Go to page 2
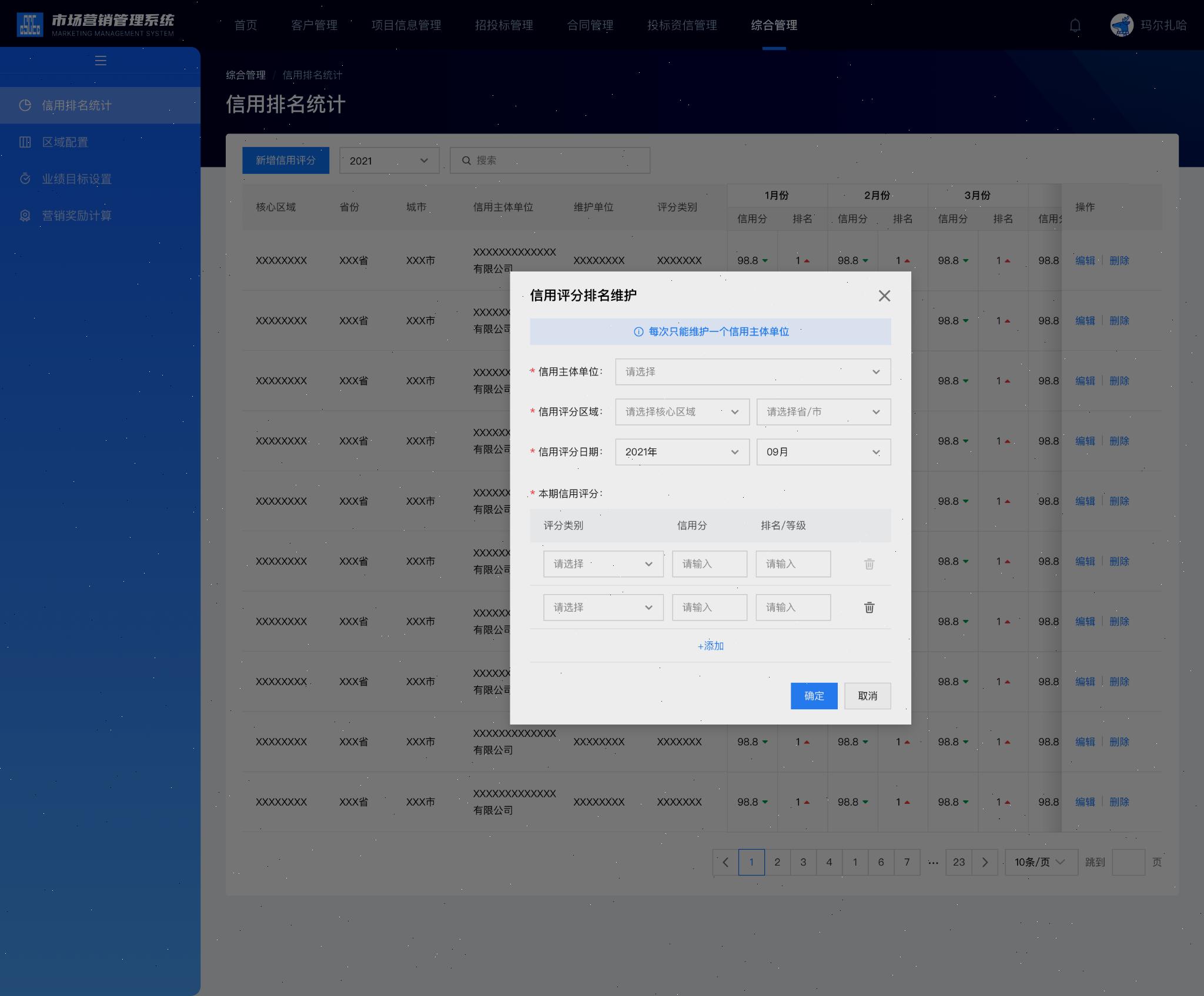Image resolution: width=1204 pixels, height=996 pixels. coord(777,862)
